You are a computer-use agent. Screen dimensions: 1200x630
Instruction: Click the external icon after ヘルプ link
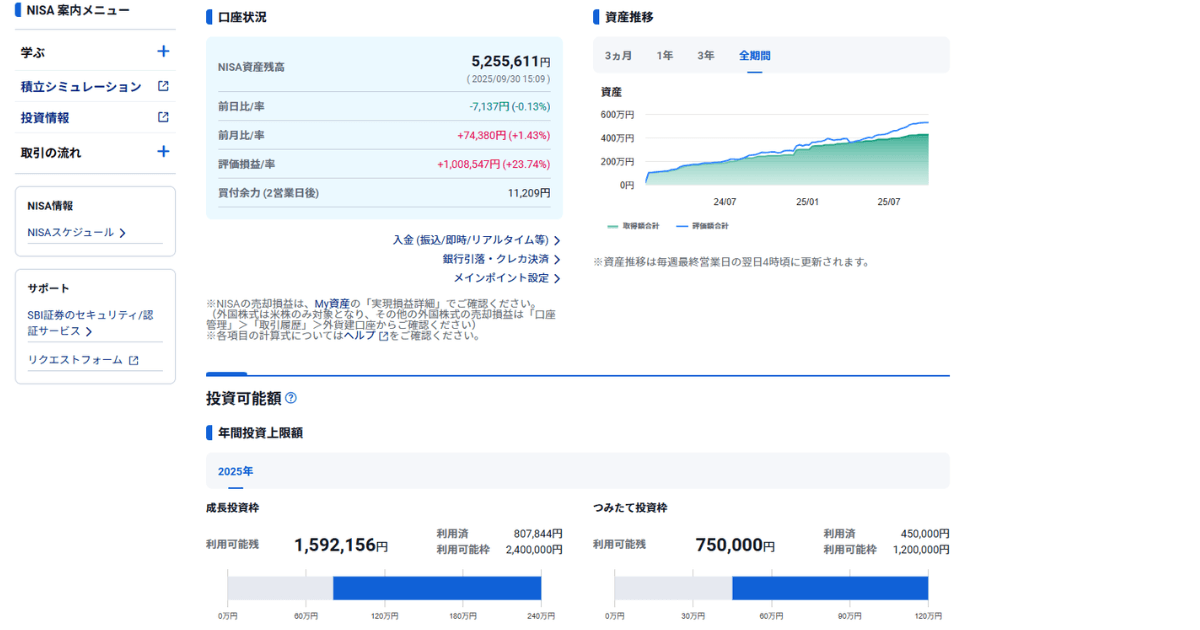(x=383, y=336)
